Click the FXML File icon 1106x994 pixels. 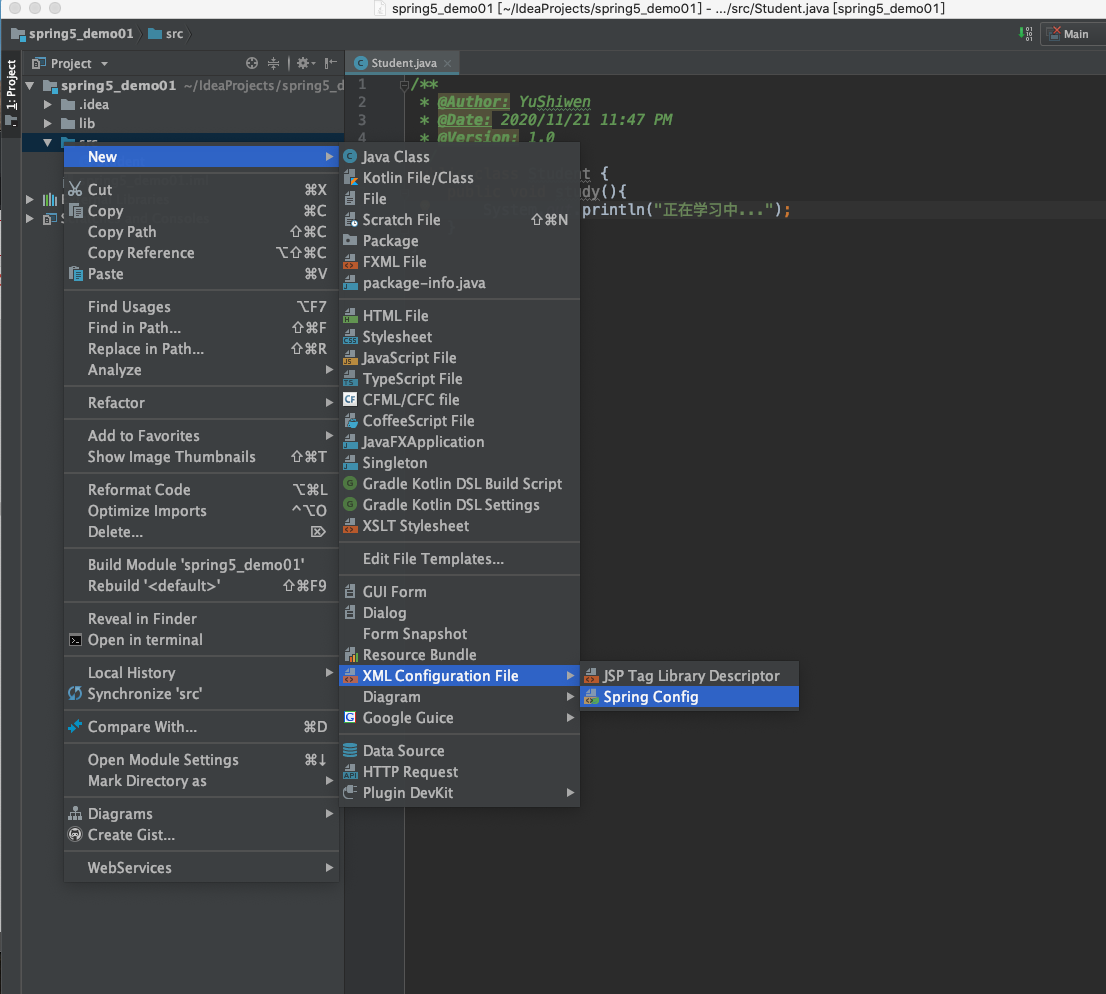(350, 262)
